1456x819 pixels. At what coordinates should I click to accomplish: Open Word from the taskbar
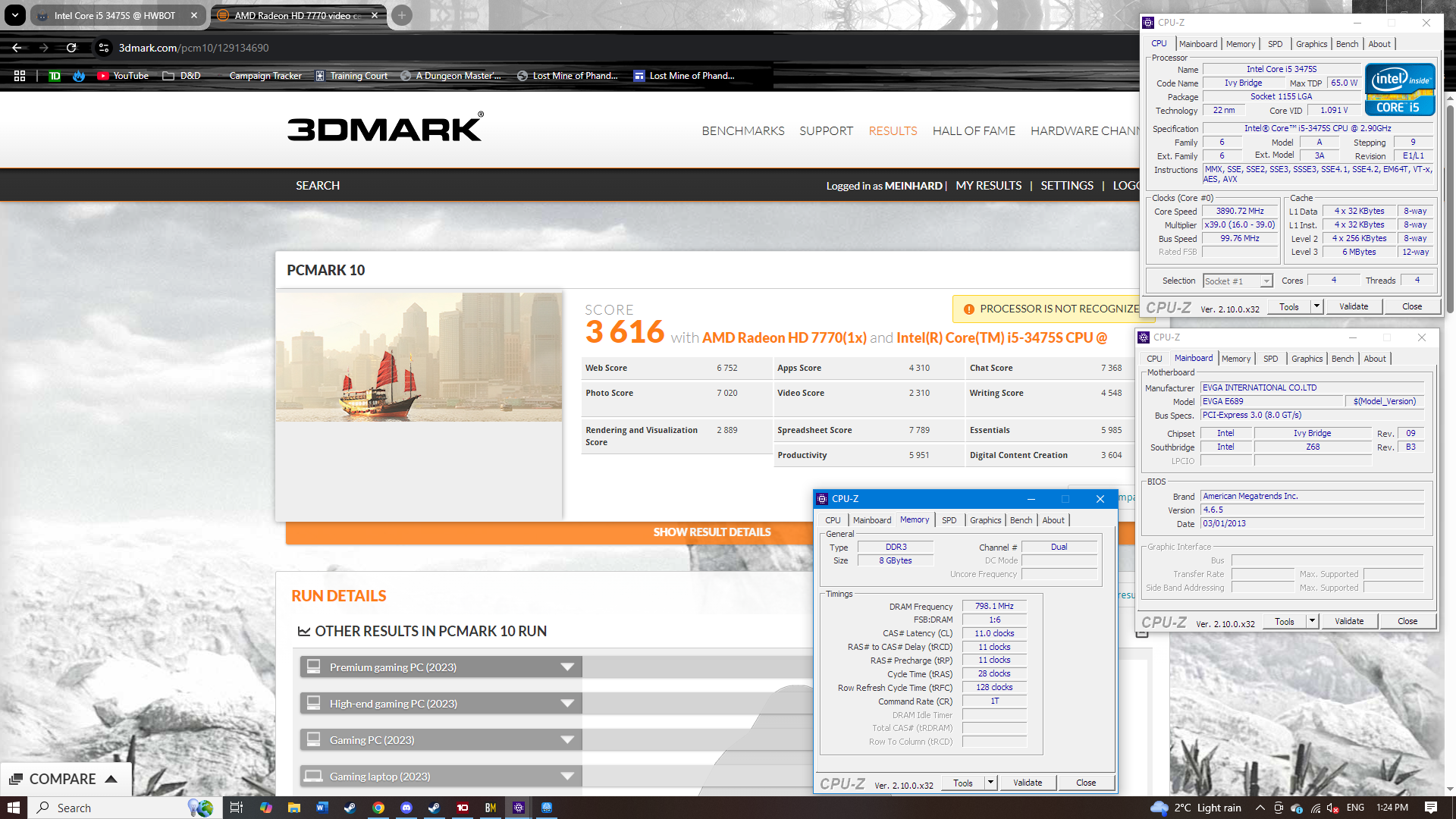pyautogui.click(x=322, y=808)
